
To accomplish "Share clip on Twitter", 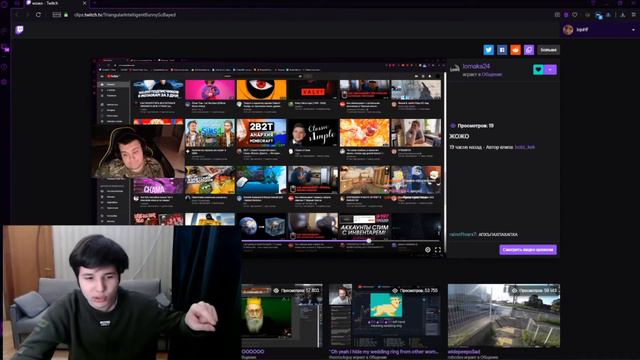I will pos(489,50).
